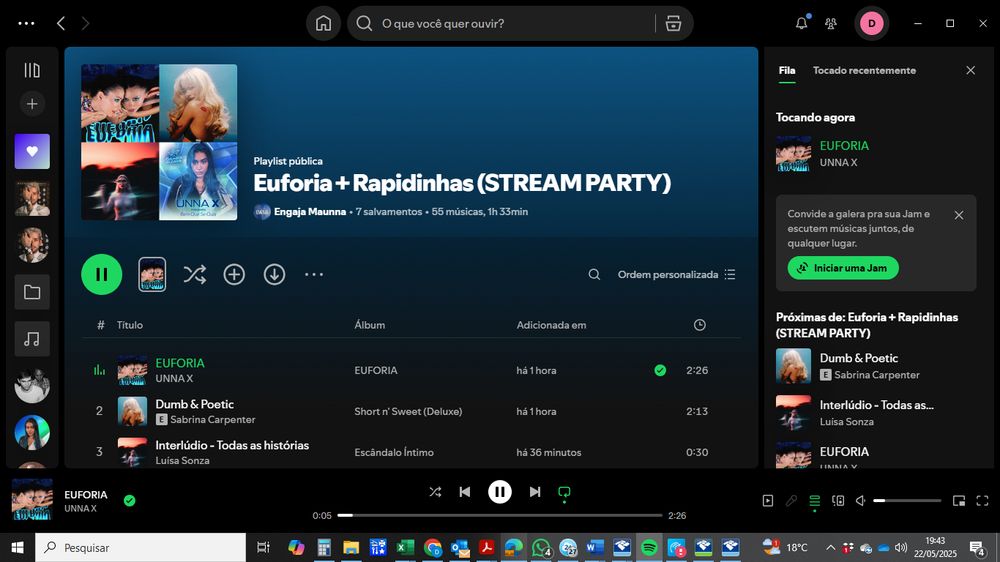Toggle shuffle in the bottom player bar
Image resolution: width=1000 pixels, height=562 pixels.
tap(435, 492)
